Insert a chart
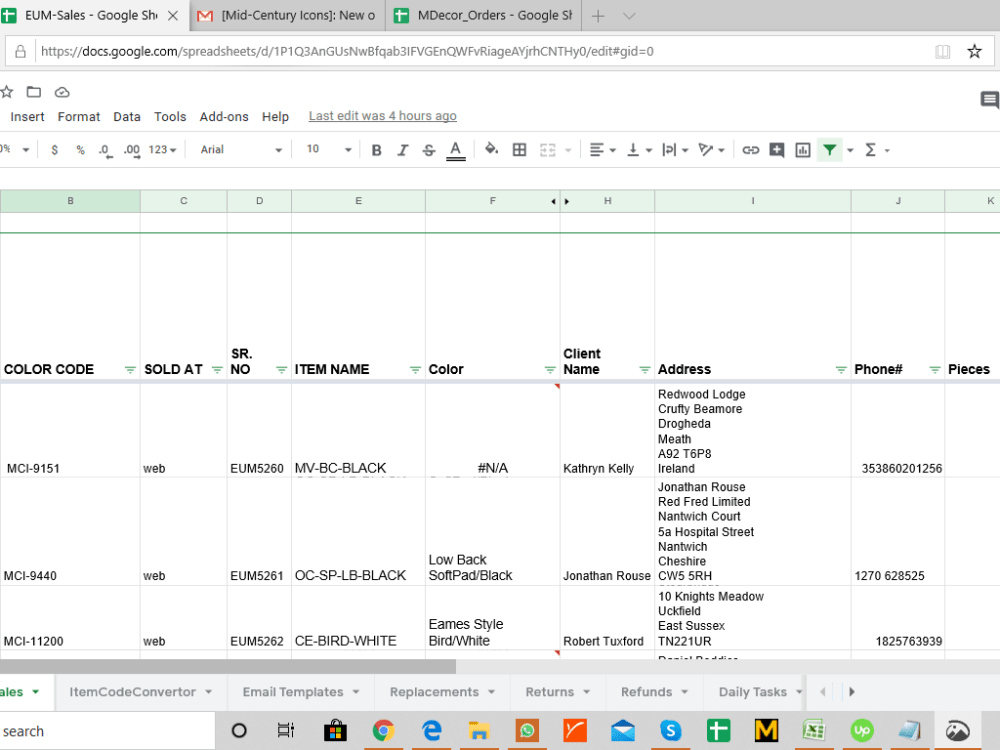Screen dimensions: 1000x750 (803, 150)
